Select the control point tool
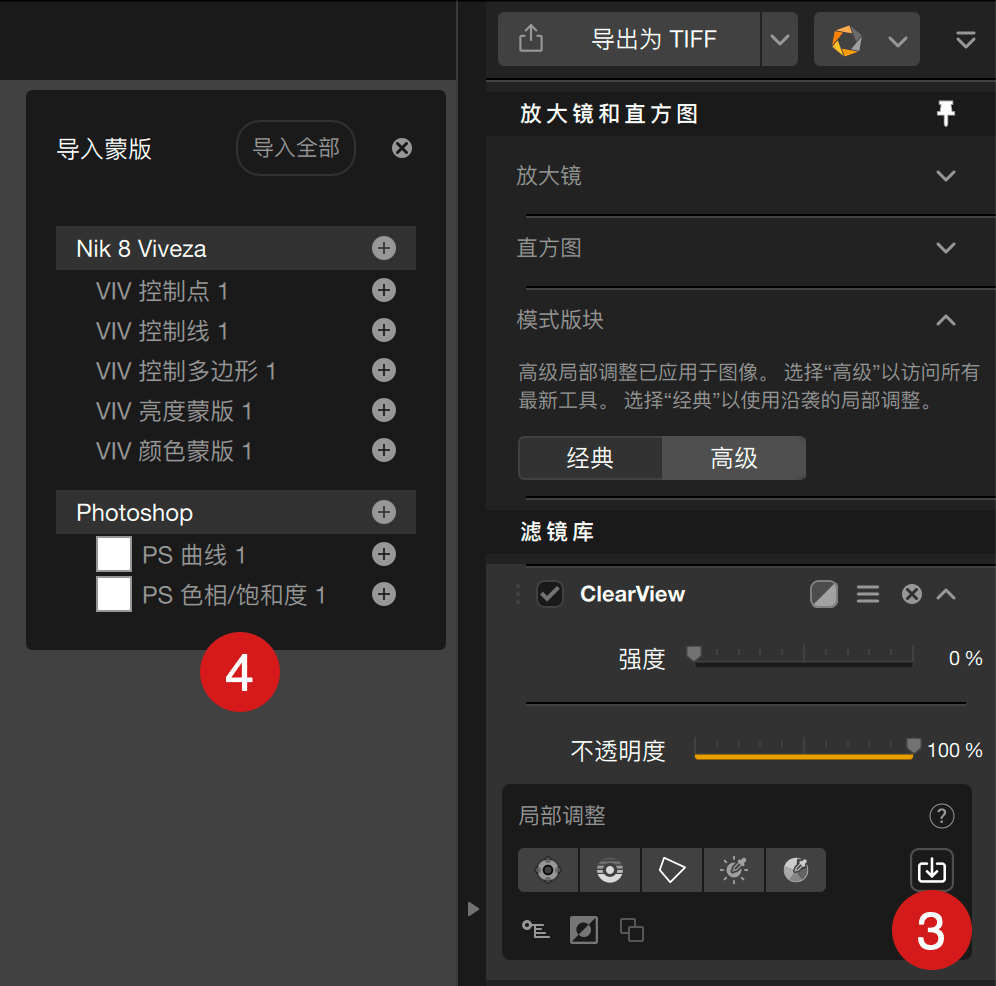 tap(548, 870)
